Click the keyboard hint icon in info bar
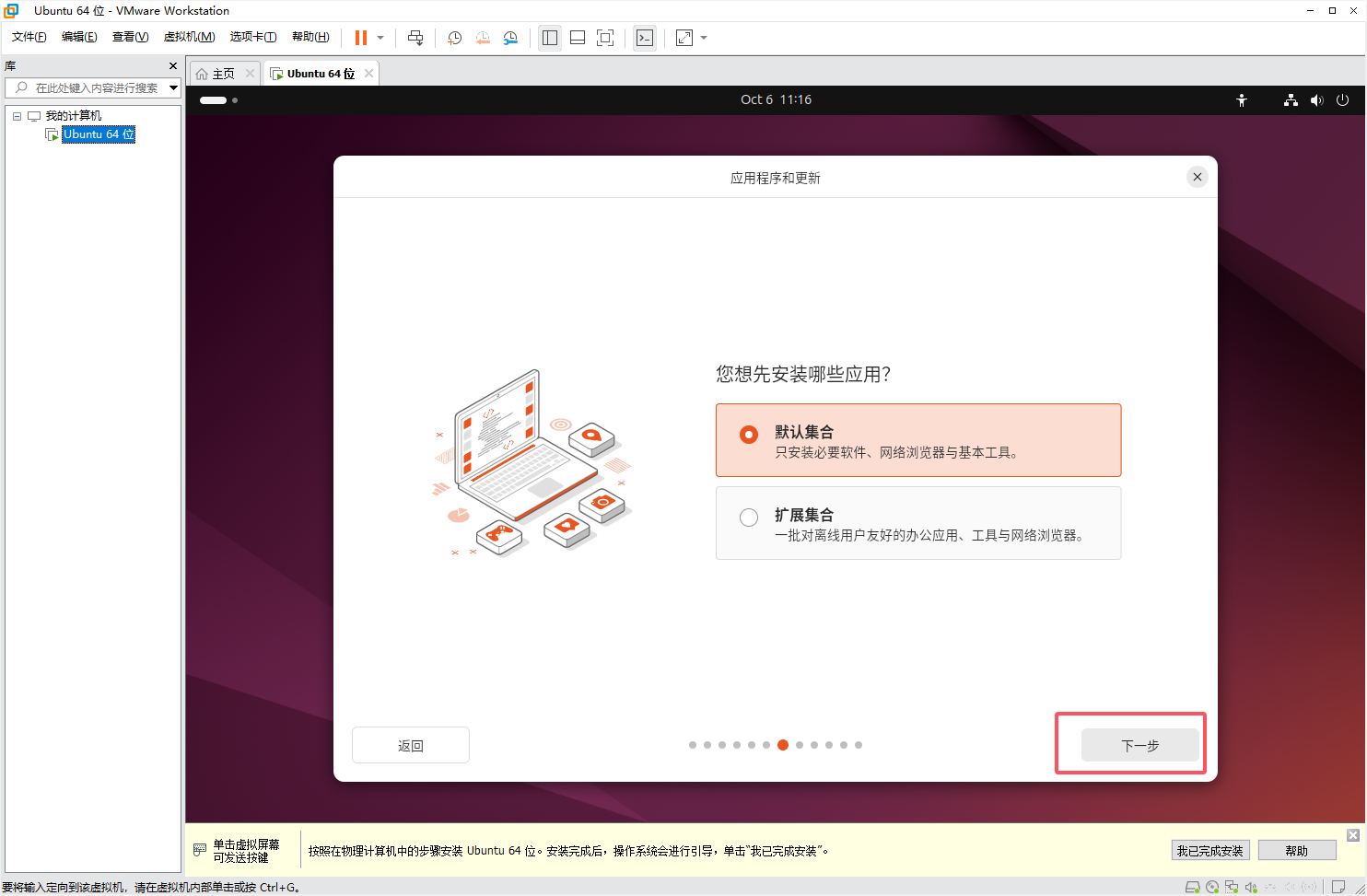Image resolution: width=1367 pixels, height=896 pixels. (x=200, y=850)
